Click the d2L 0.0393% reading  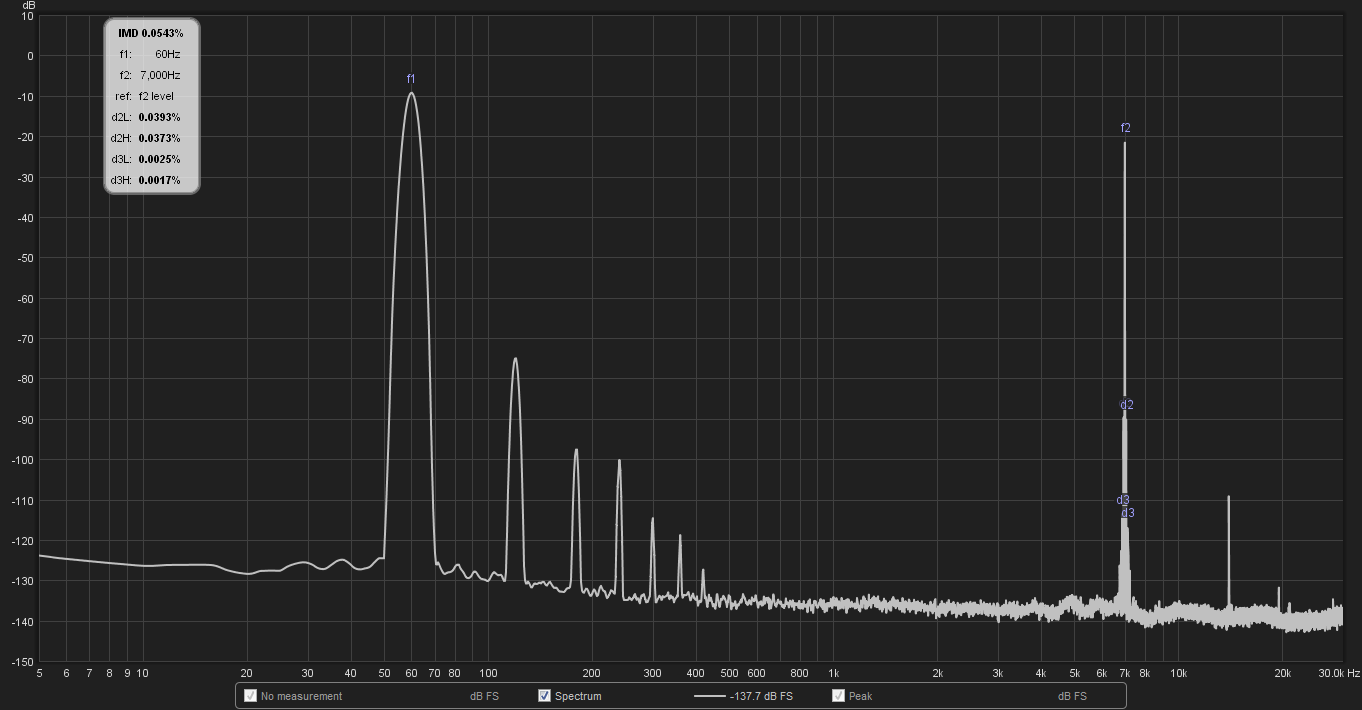point(159,117)
